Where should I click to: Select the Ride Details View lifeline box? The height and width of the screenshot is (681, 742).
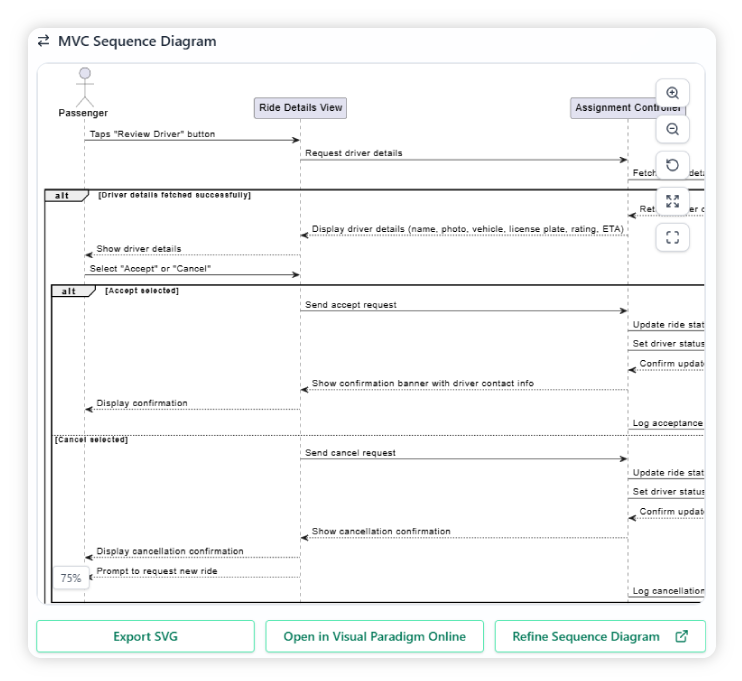[300, 108]
